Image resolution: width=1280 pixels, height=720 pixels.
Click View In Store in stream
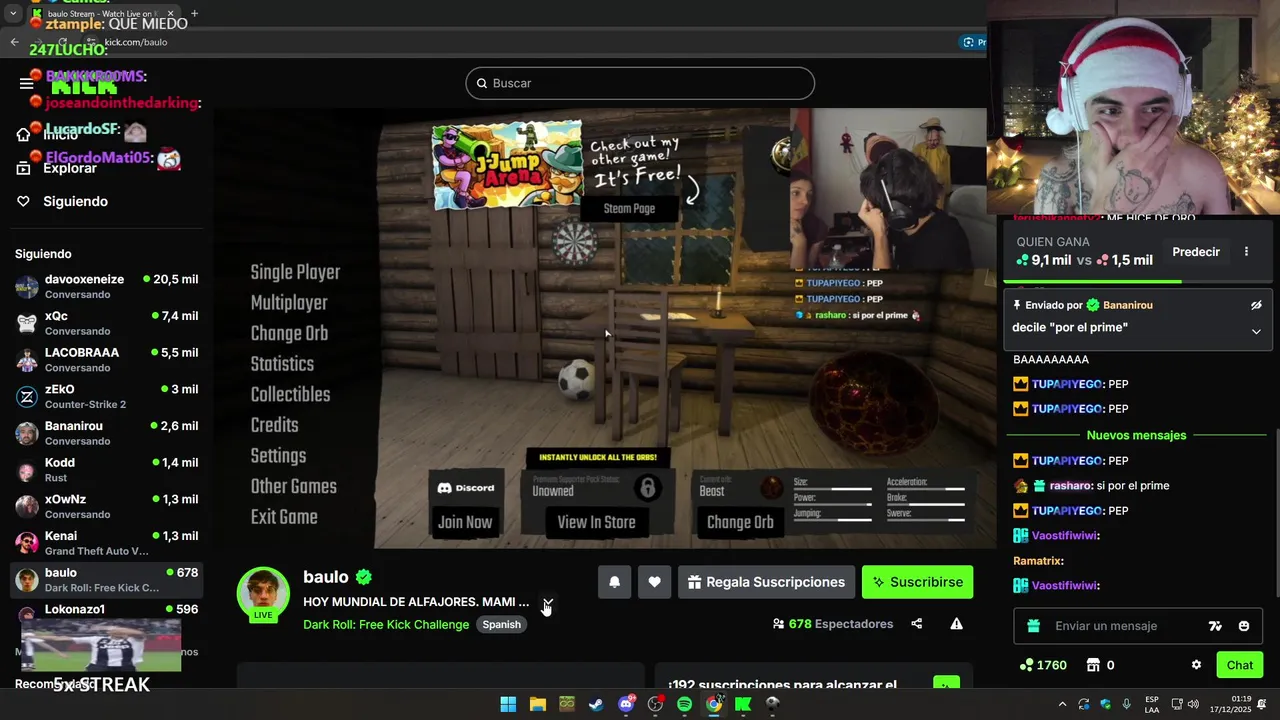click(x=596, y=522)
